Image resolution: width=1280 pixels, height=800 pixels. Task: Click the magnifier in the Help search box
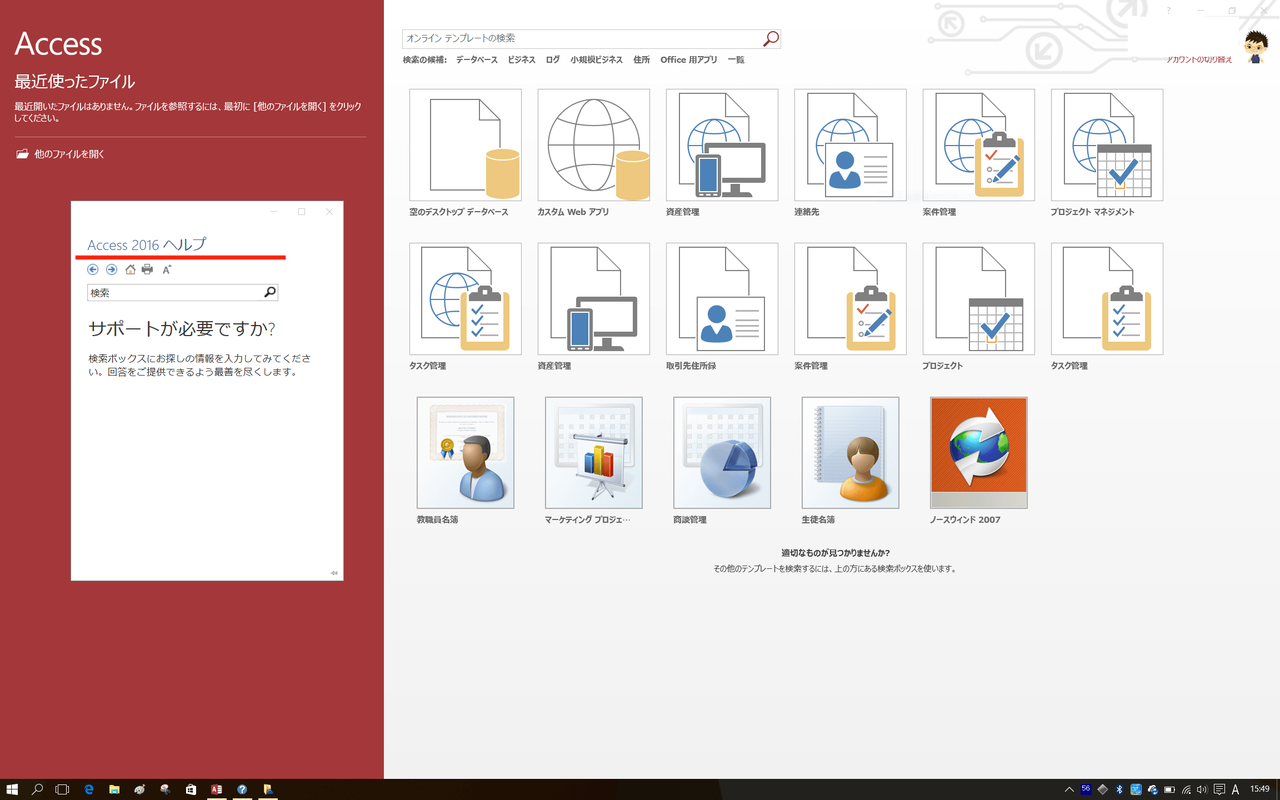tap(269, 292)
